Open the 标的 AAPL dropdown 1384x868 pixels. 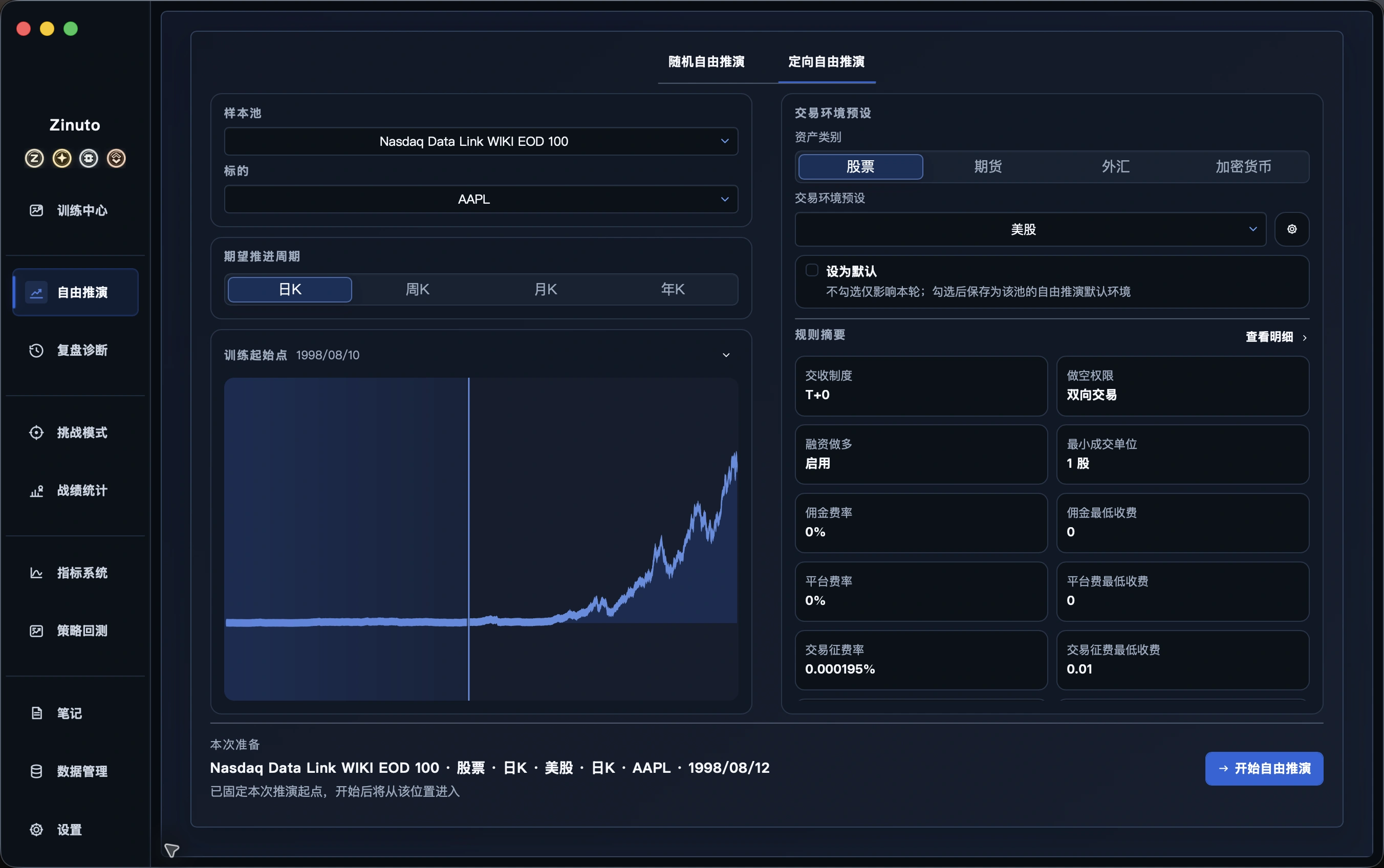(481, 199)
